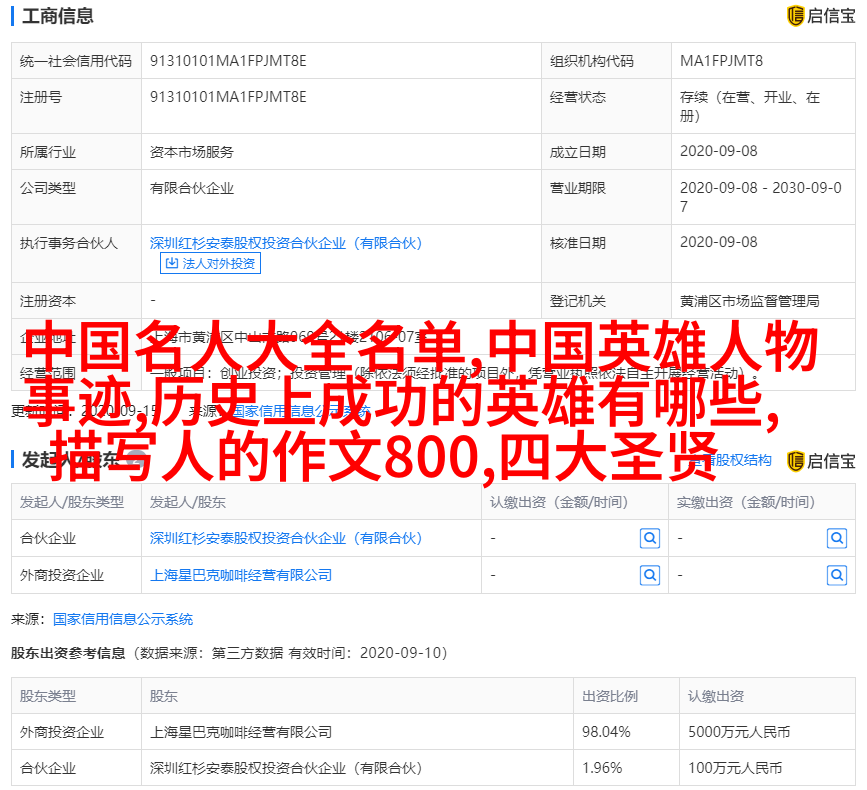Click the 注册资本 label
The height and width of the screenshot is (790, 867).
[48, 301]
